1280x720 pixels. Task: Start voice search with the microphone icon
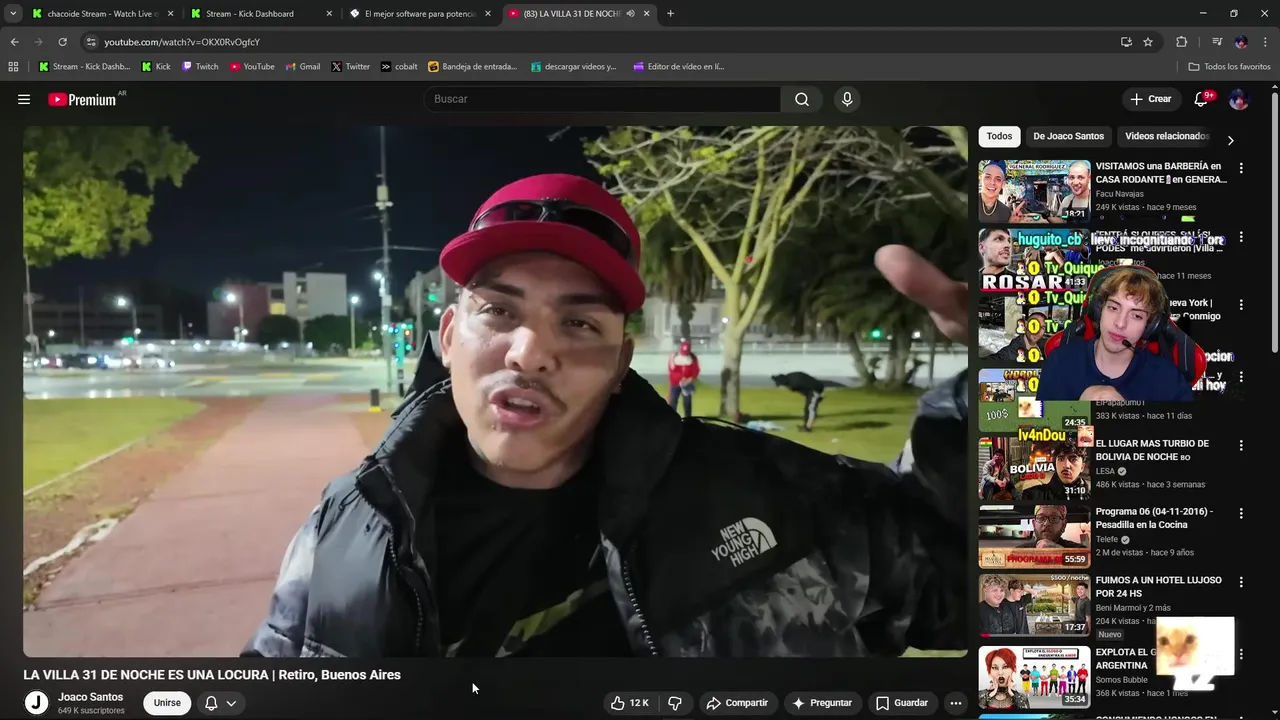coord(847,99)
